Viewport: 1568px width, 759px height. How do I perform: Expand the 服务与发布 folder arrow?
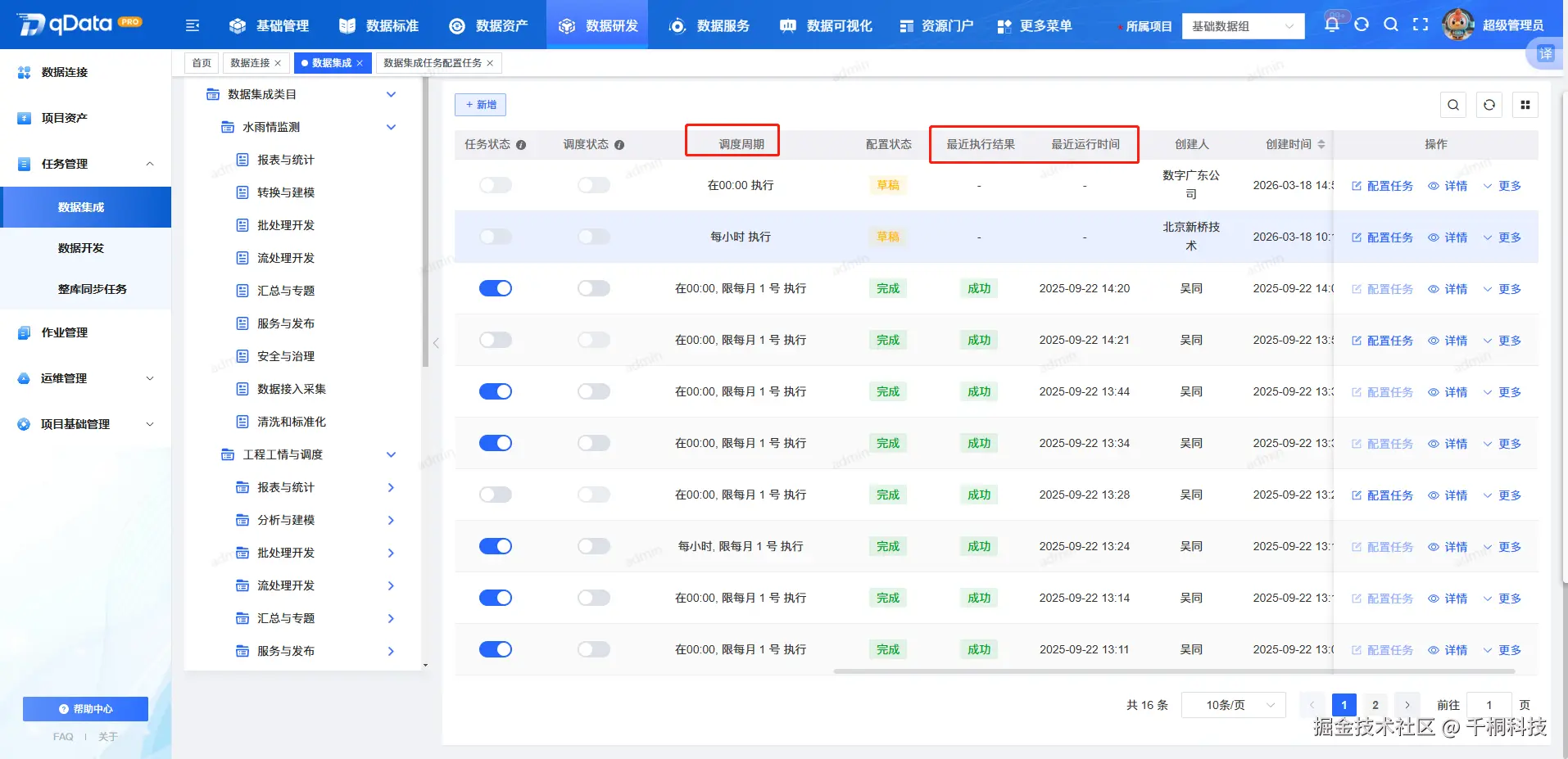391,651
